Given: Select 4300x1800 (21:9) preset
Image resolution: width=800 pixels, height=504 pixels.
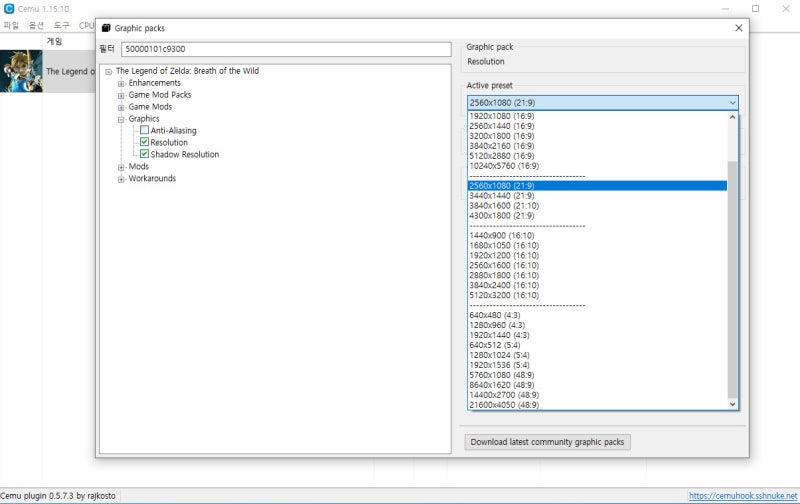Looking at the screenshot, I should coord(597,215).
